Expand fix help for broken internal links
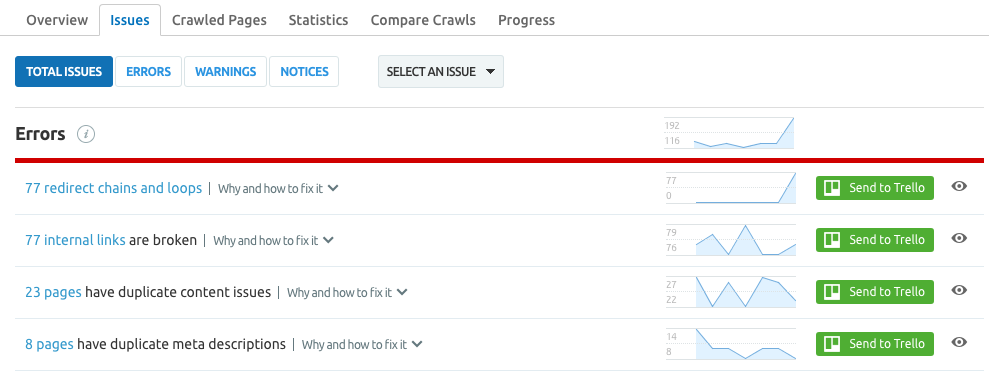 pos(273,240)
